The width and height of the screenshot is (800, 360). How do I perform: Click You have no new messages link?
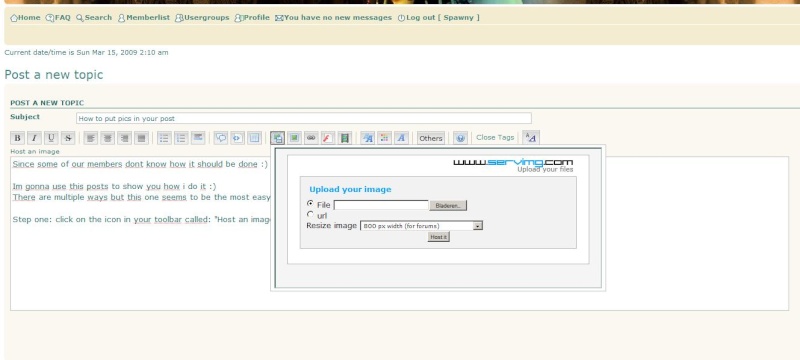[x=334, y=17]
